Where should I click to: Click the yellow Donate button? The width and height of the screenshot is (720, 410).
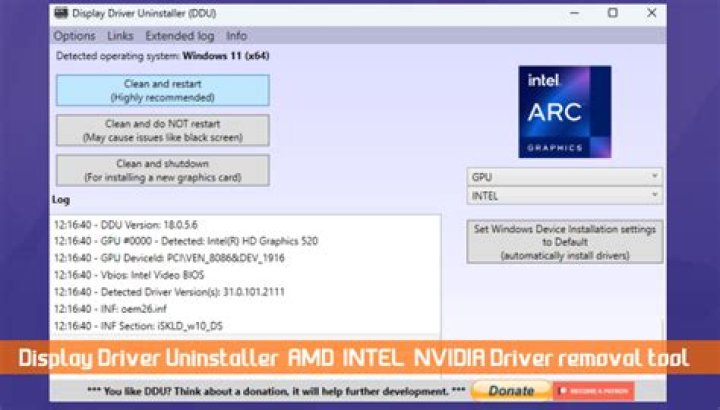[511, 391]
